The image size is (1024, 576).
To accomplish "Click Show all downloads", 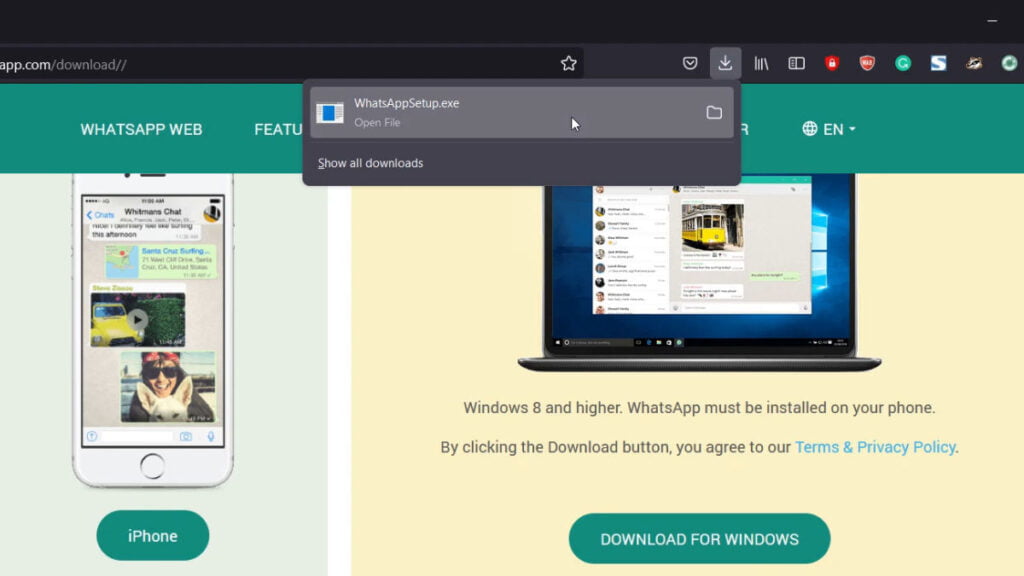I will 371,163.
